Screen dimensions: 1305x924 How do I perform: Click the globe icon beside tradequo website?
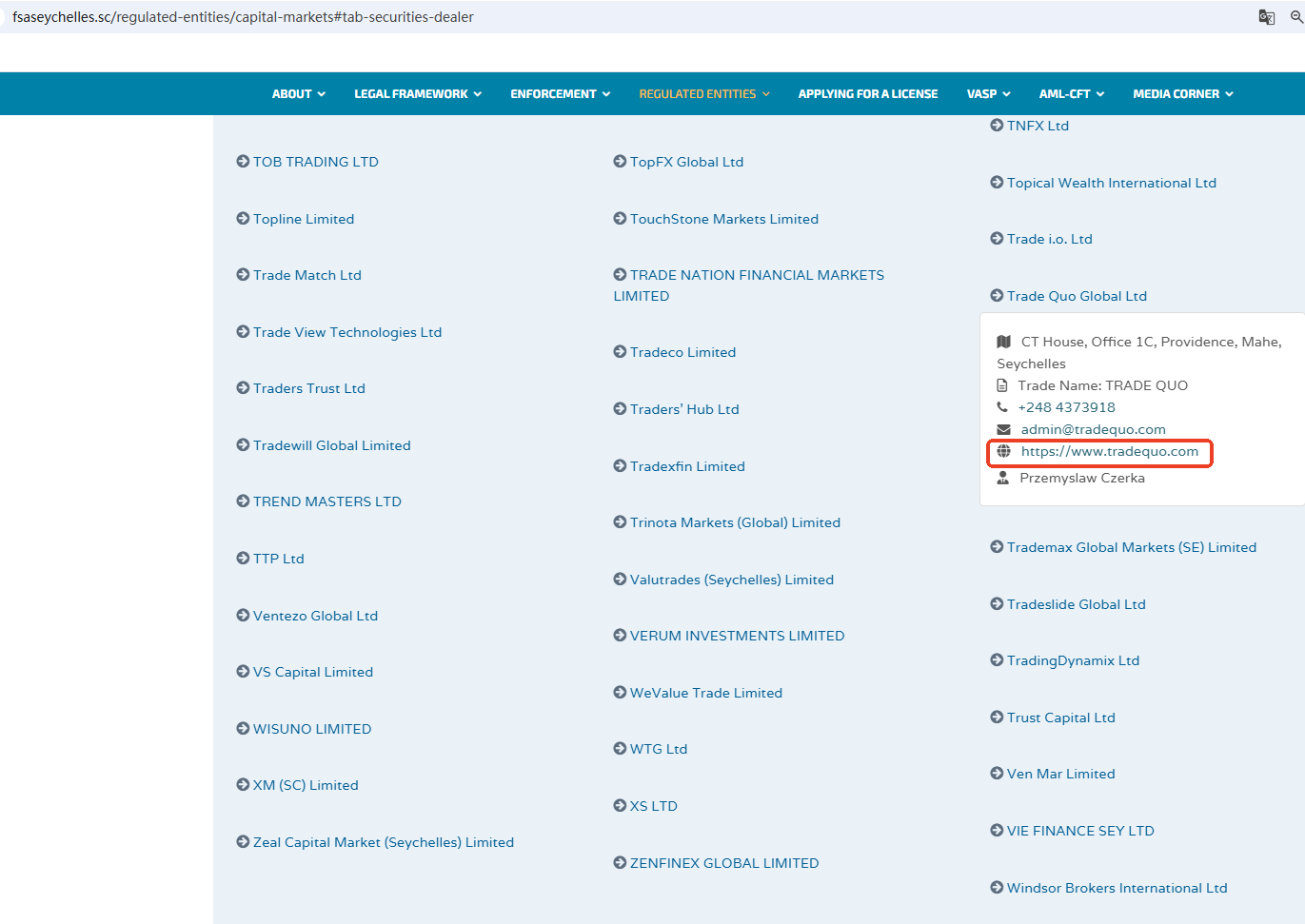point(1003,451)
